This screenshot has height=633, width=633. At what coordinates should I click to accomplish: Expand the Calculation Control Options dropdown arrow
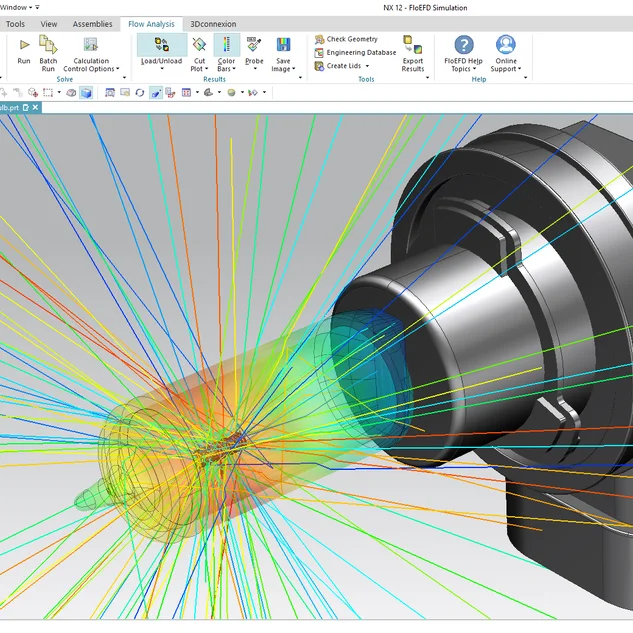click(x=118, y=69)
